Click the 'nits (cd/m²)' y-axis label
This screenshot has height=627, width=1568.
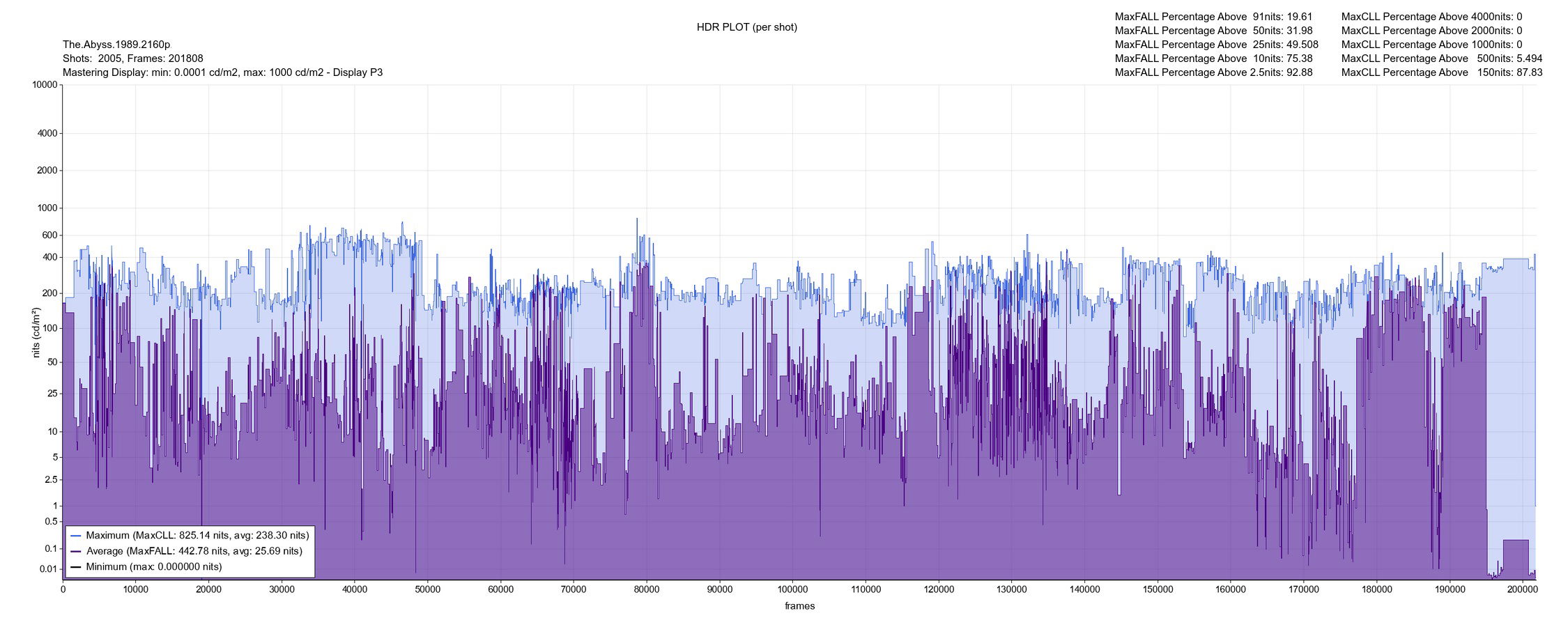pos(36,332)
